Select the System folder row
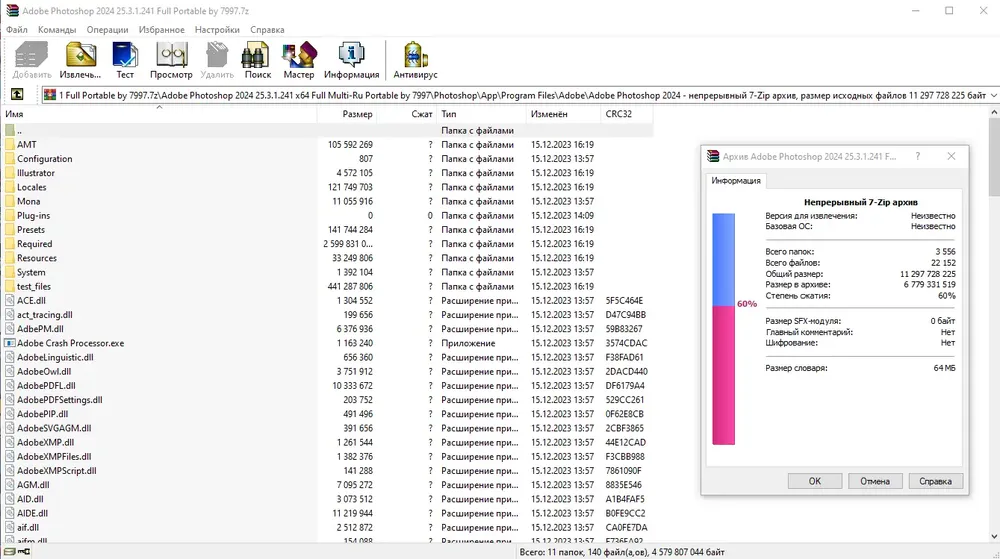The image size is (1000, 559). pos(328,272)
